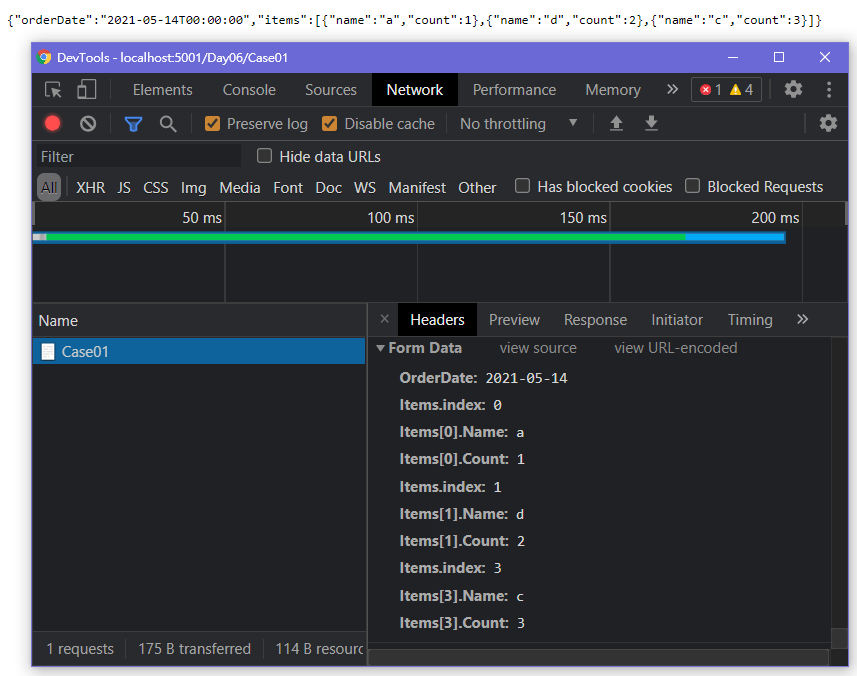Minimize the DevTools window

[733, 57]
